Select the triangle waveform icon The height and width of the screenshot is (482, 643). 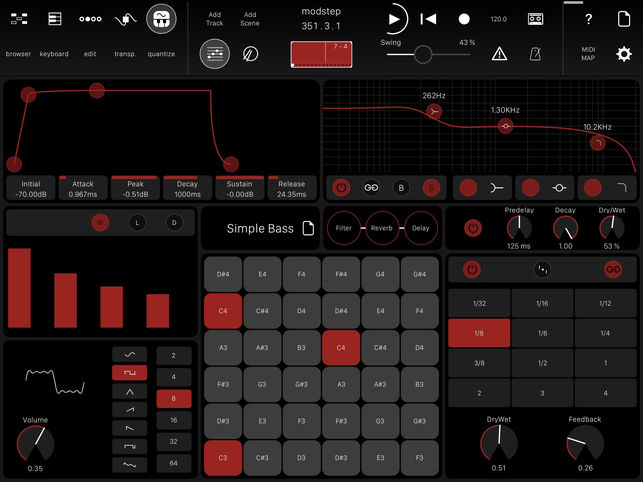coord(130,392)
